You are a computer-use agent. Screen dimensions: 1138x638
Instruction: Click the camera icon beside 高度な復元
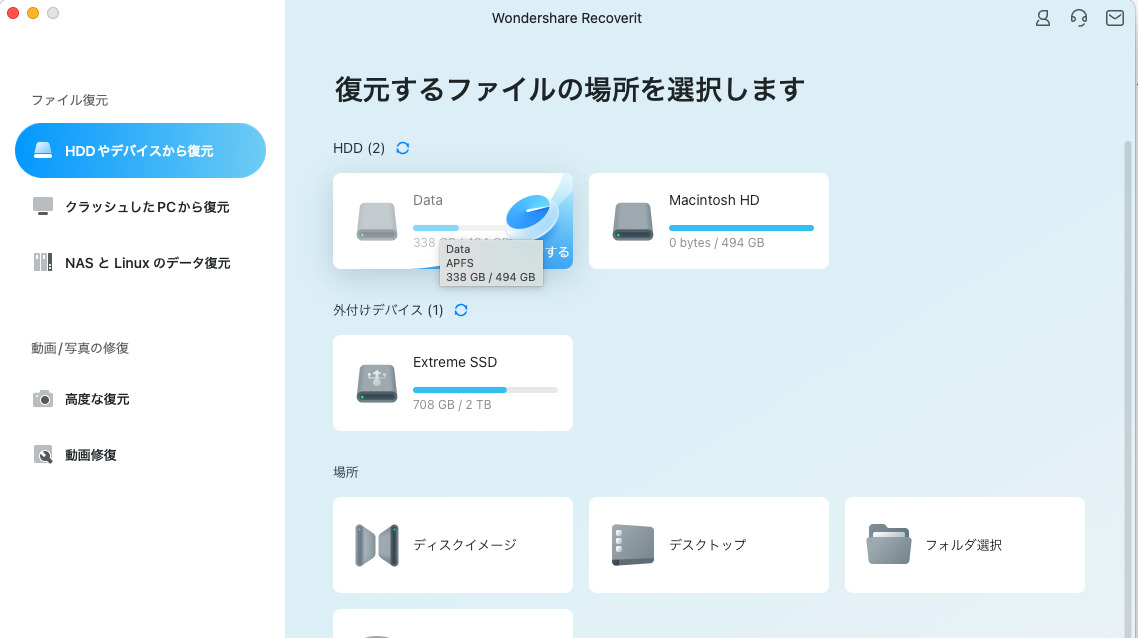43,398
